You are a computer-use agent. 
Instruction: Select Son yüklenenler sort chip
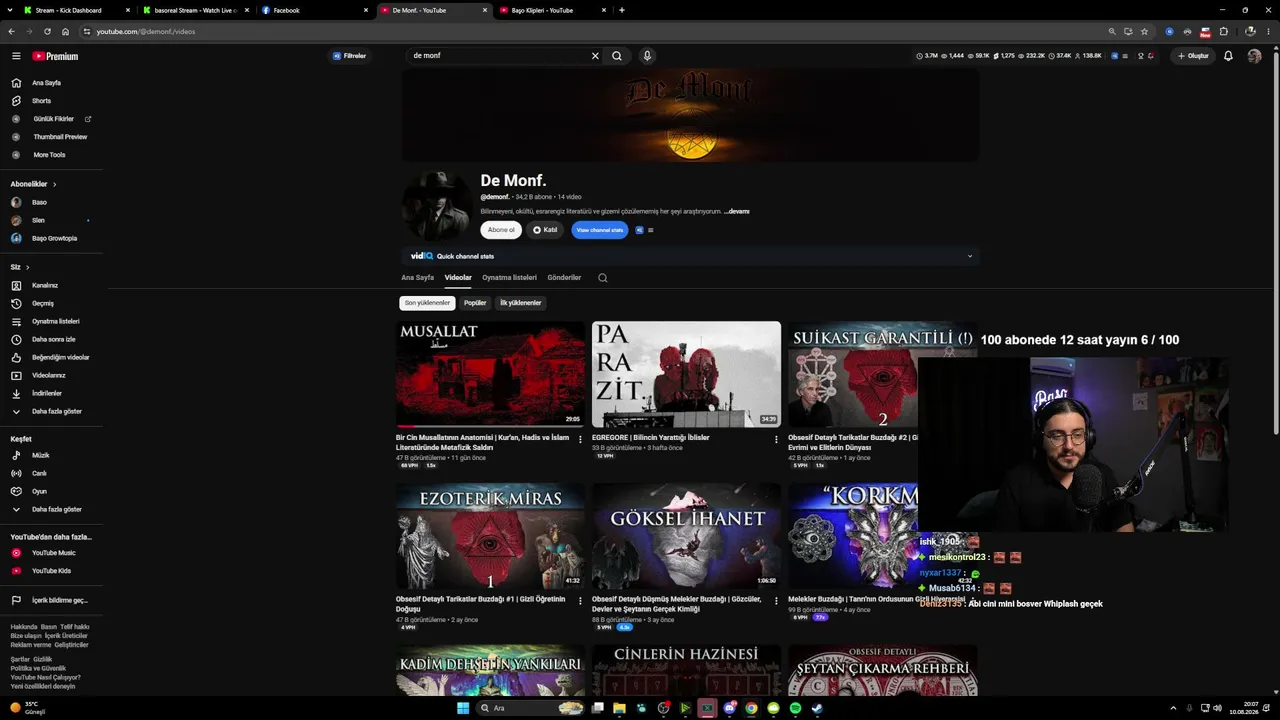coord(427,303)
